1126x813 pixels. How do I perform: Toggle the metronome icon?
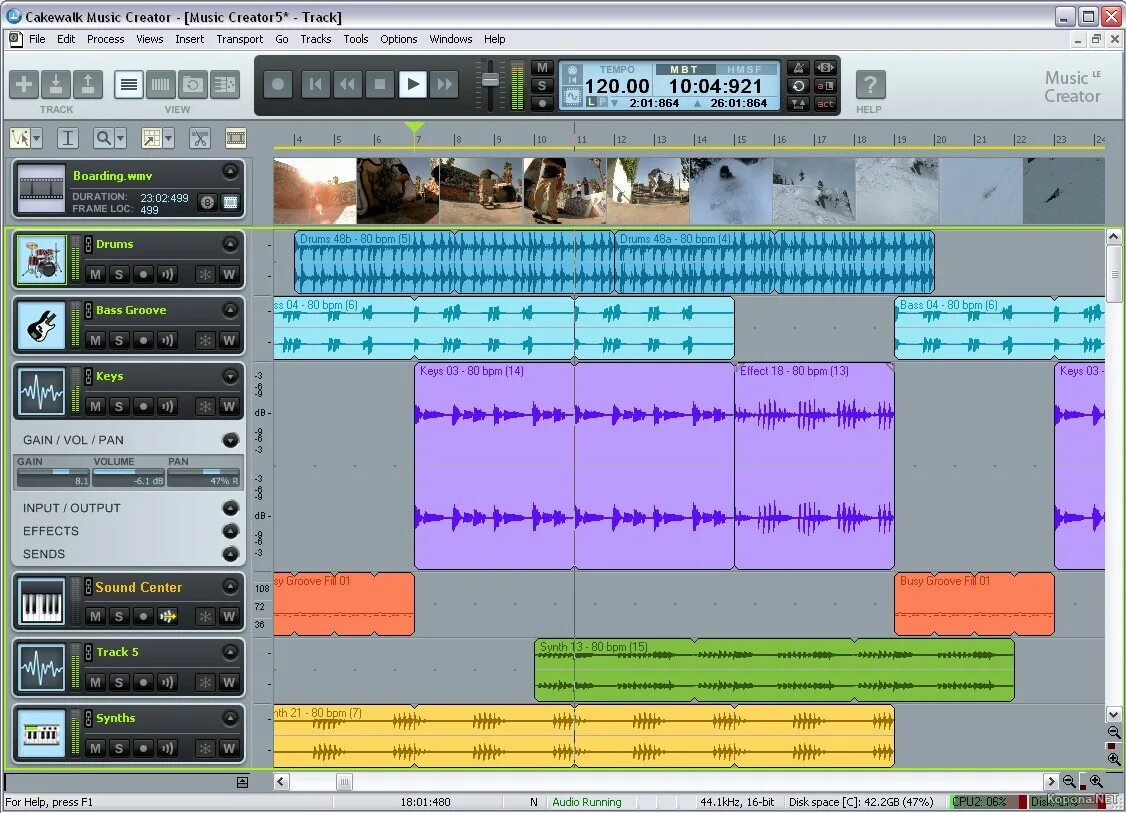coord(798,68)
